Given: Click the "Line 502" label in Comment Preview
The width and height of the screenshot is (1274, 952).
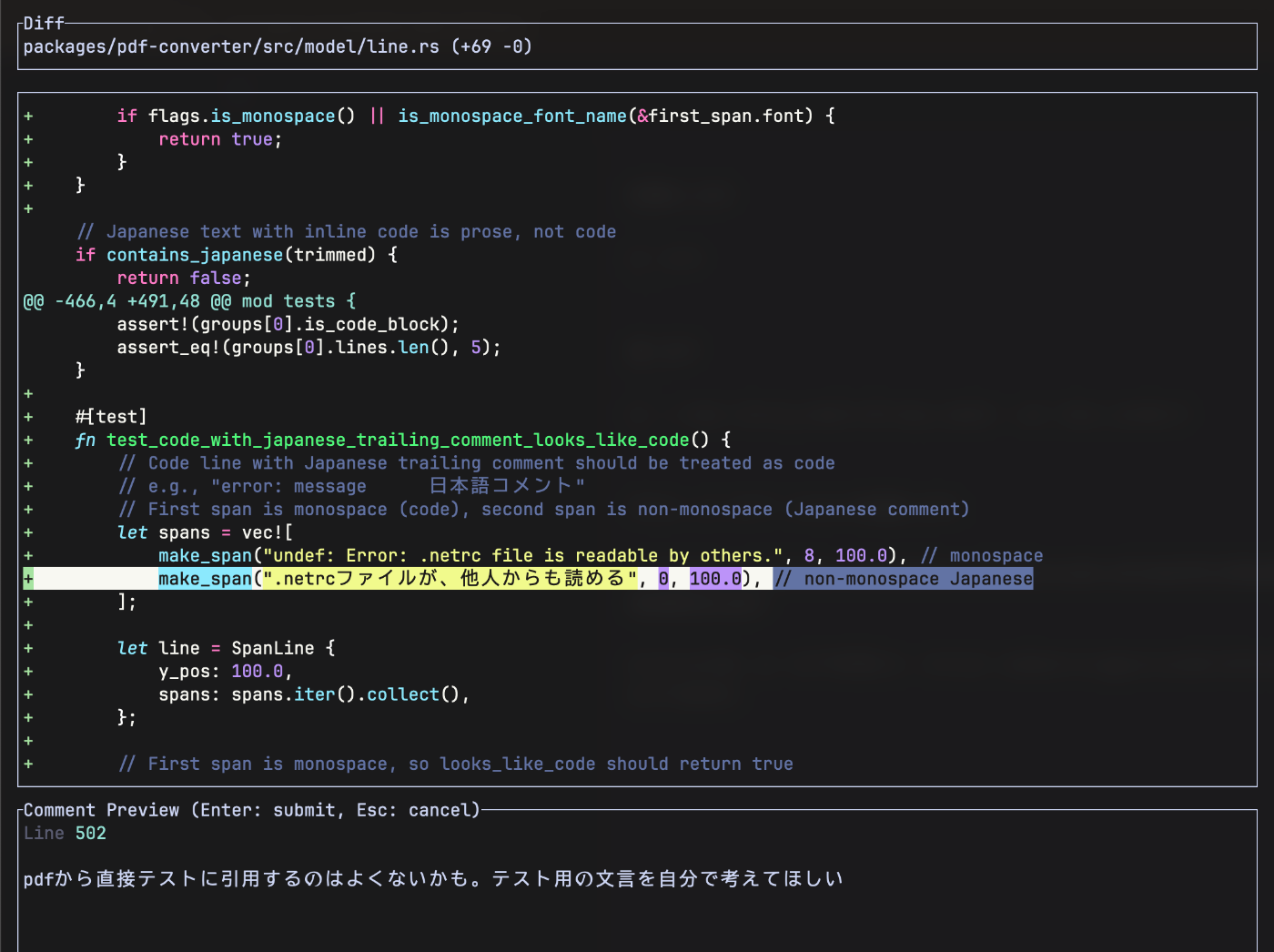Looking at the screenshot, I should [x=65, y=833].
